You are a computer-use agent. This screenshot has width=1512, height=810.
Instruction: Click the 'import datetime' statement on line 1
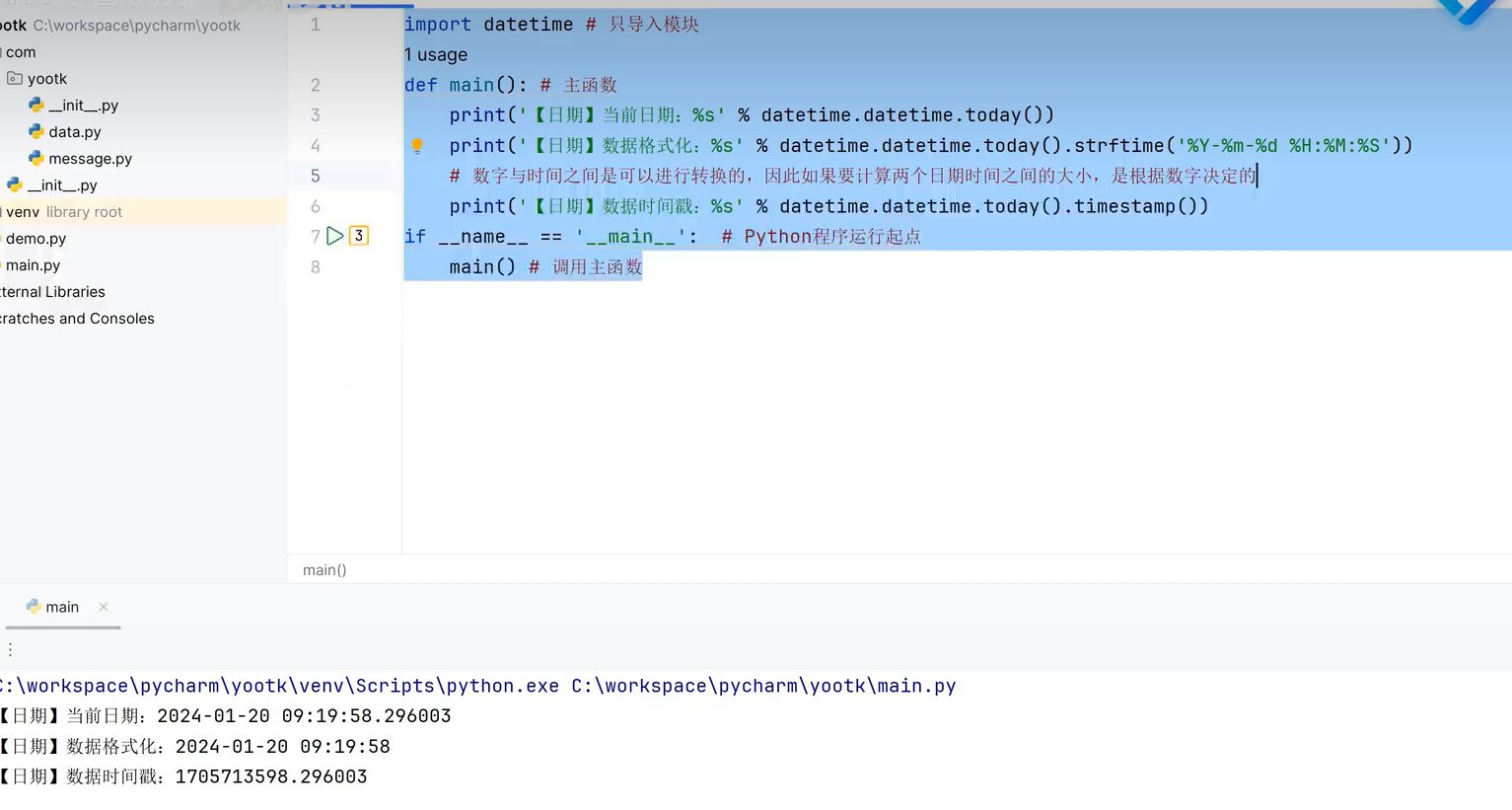pyautogui.click(x=488, y=24)
